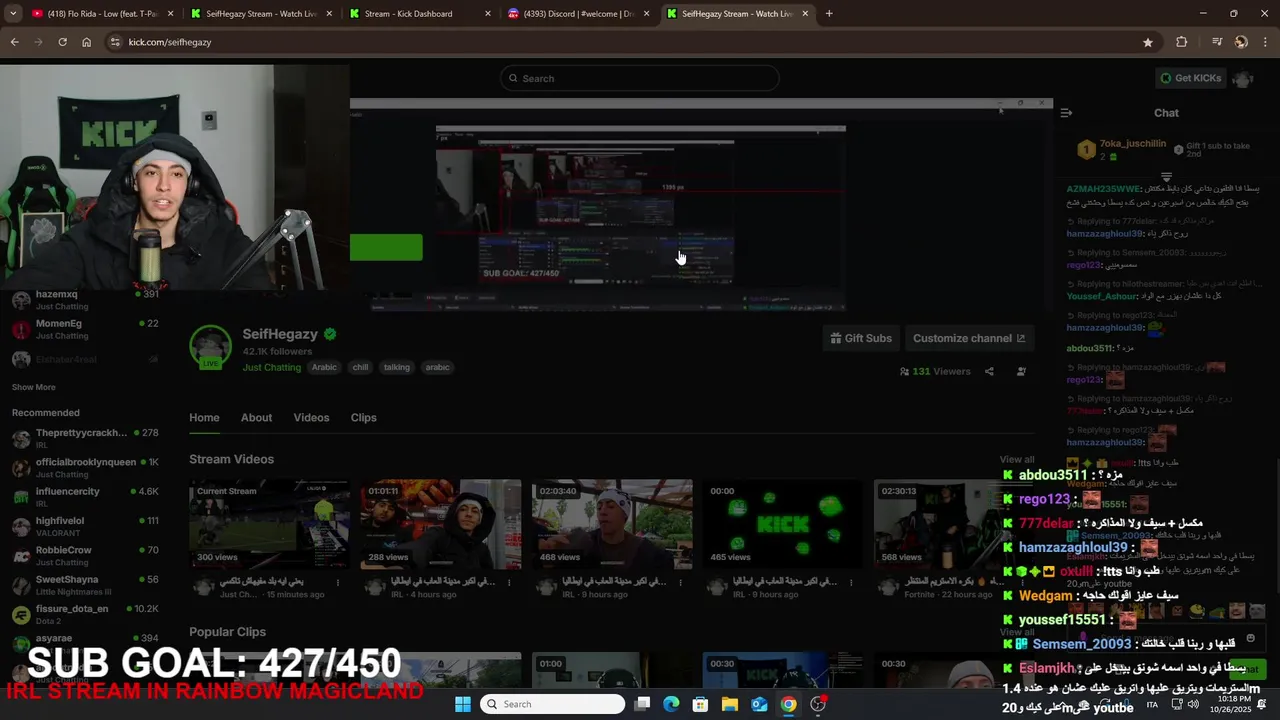Open the channel Clips tab
The image size is (1280, 720).
[363, 418]
